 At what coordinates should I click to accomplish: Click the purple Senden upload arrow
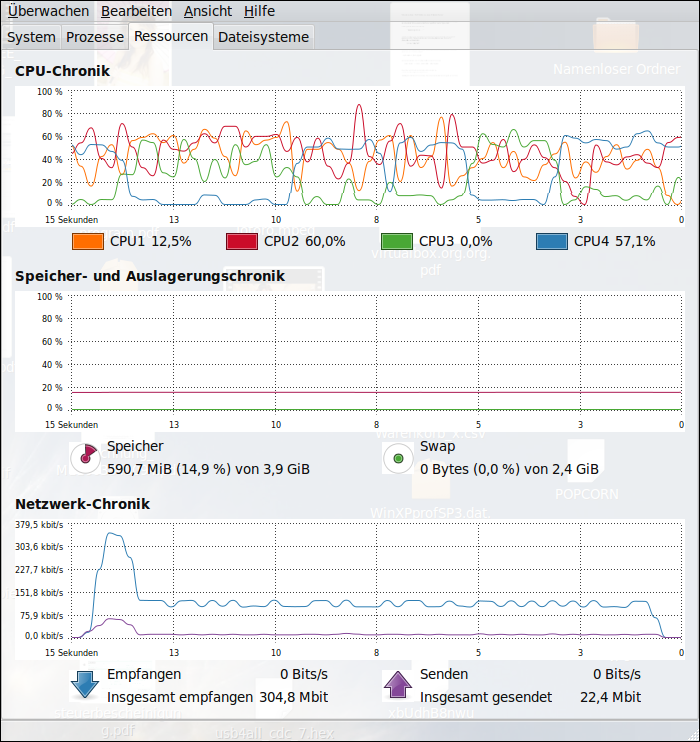pyautogui.click(x=398, y=685)
